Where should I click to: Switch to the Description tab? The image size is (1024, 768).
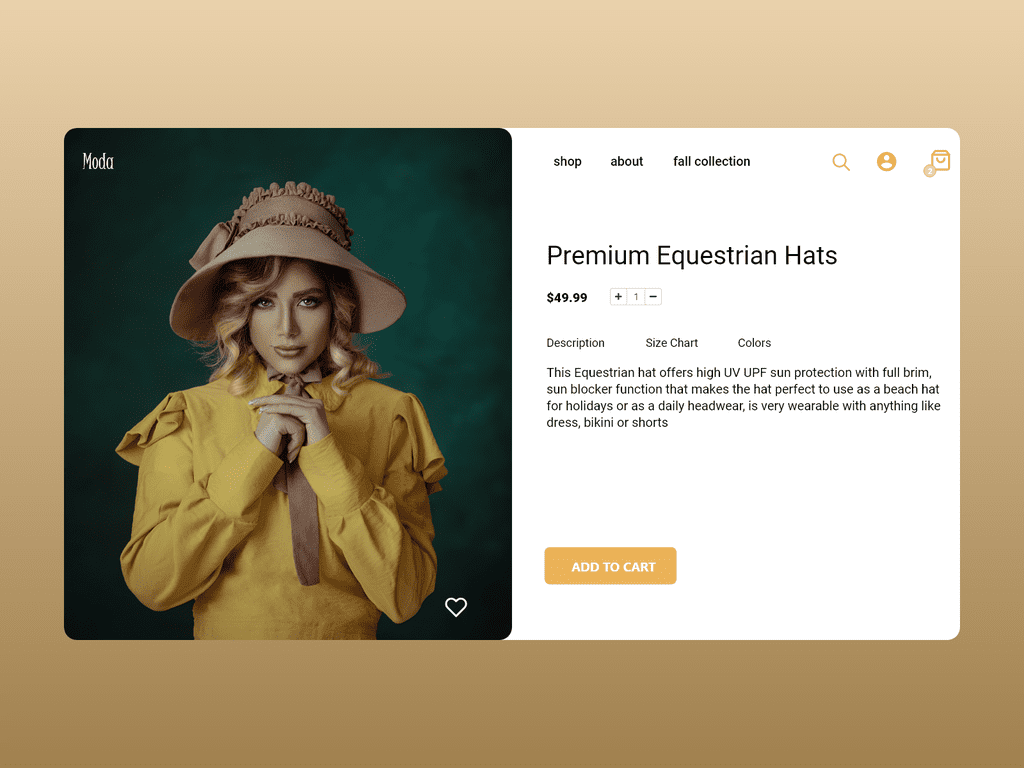click(x=575, y=343)
